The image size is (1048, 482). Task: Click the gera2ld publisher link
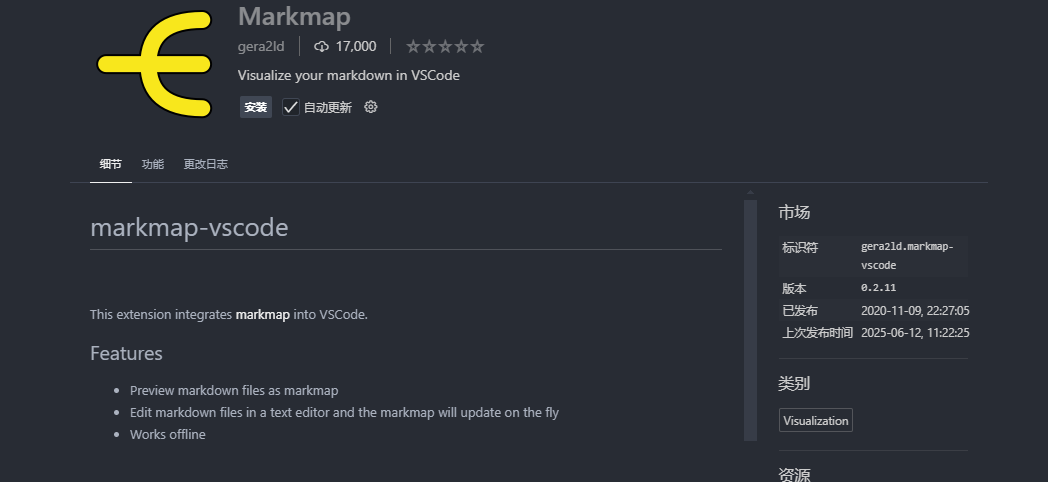pyautogui.click(x=261, y=46)
